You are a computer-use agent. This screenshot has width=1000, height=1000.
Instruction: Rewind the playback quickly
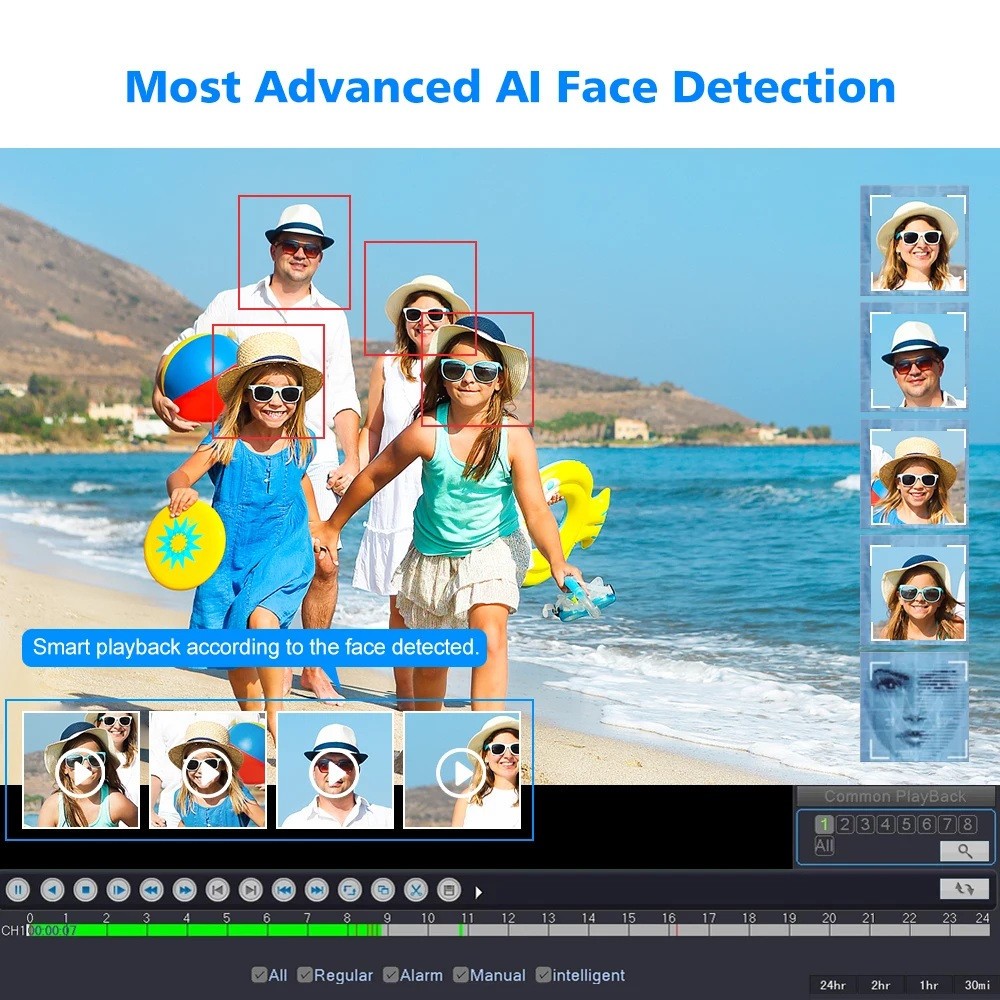(x=151, y=890)
